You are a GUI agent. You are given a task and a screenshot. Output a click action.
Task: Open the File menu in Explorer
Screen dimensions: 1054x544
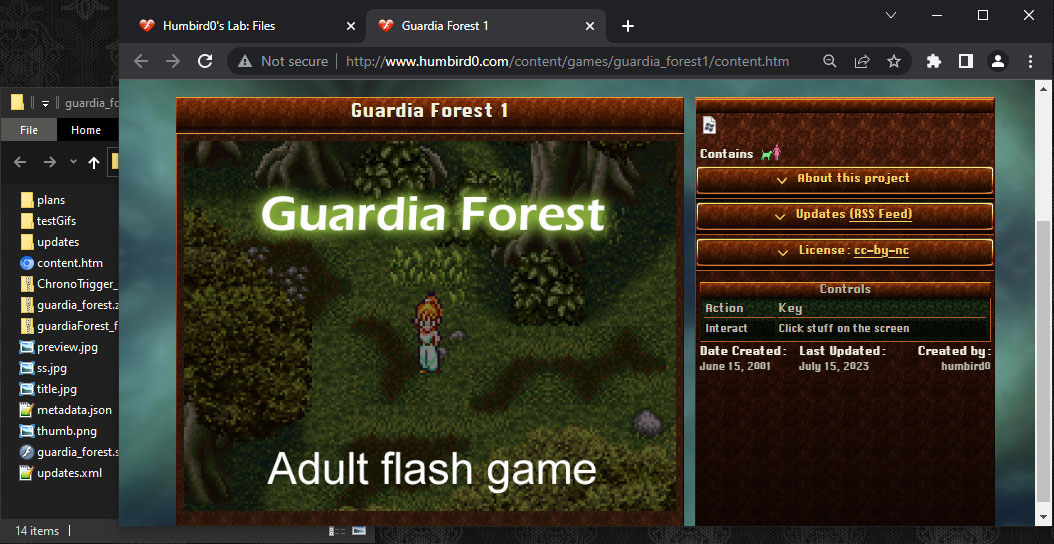29,130
